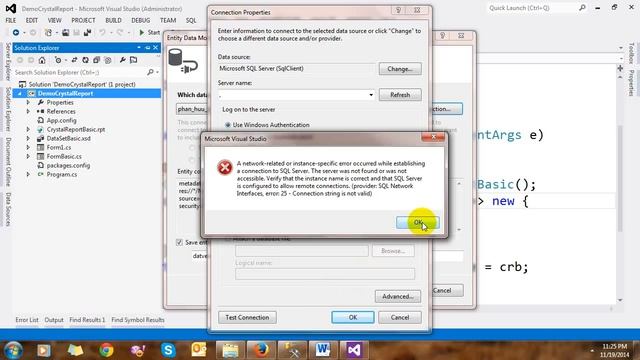The height and width of the screenshot is (360, 640).
Task: Open Google Chrome from the taskbar
Action: (x=106, y=350)
